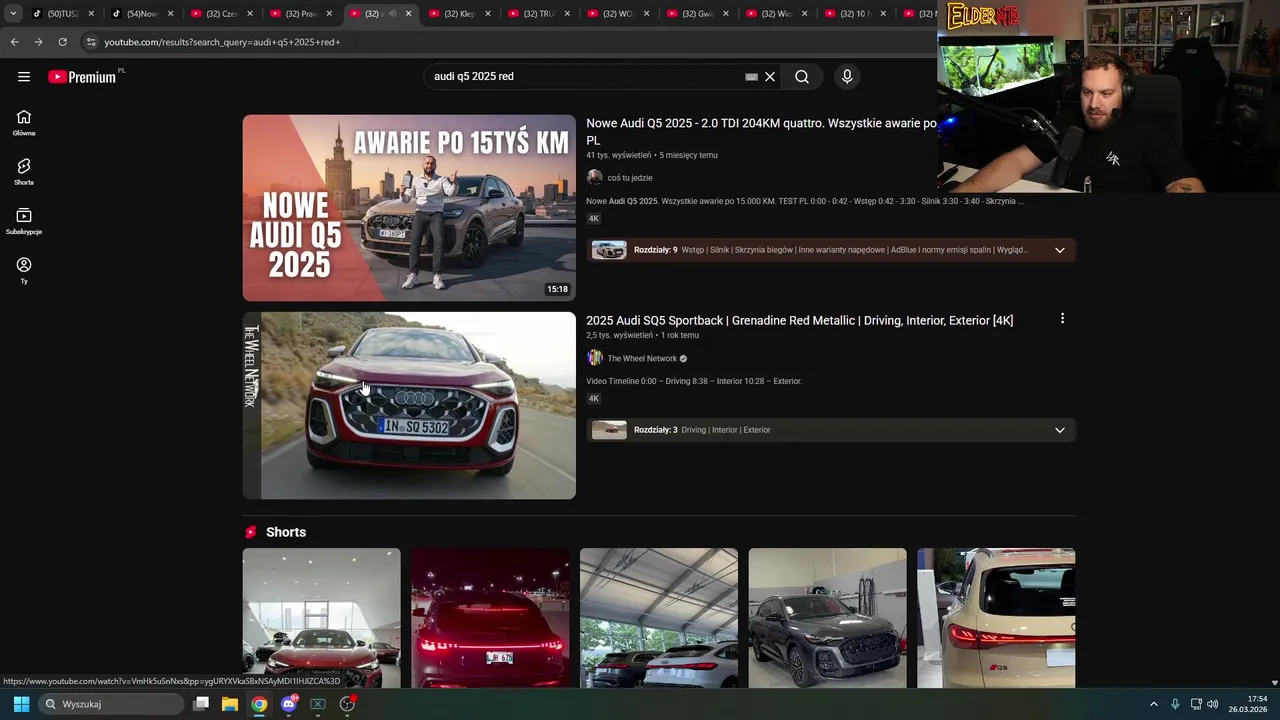Click the Shorts section heading
1280x720 pixels.
click(x=286, y=532)
